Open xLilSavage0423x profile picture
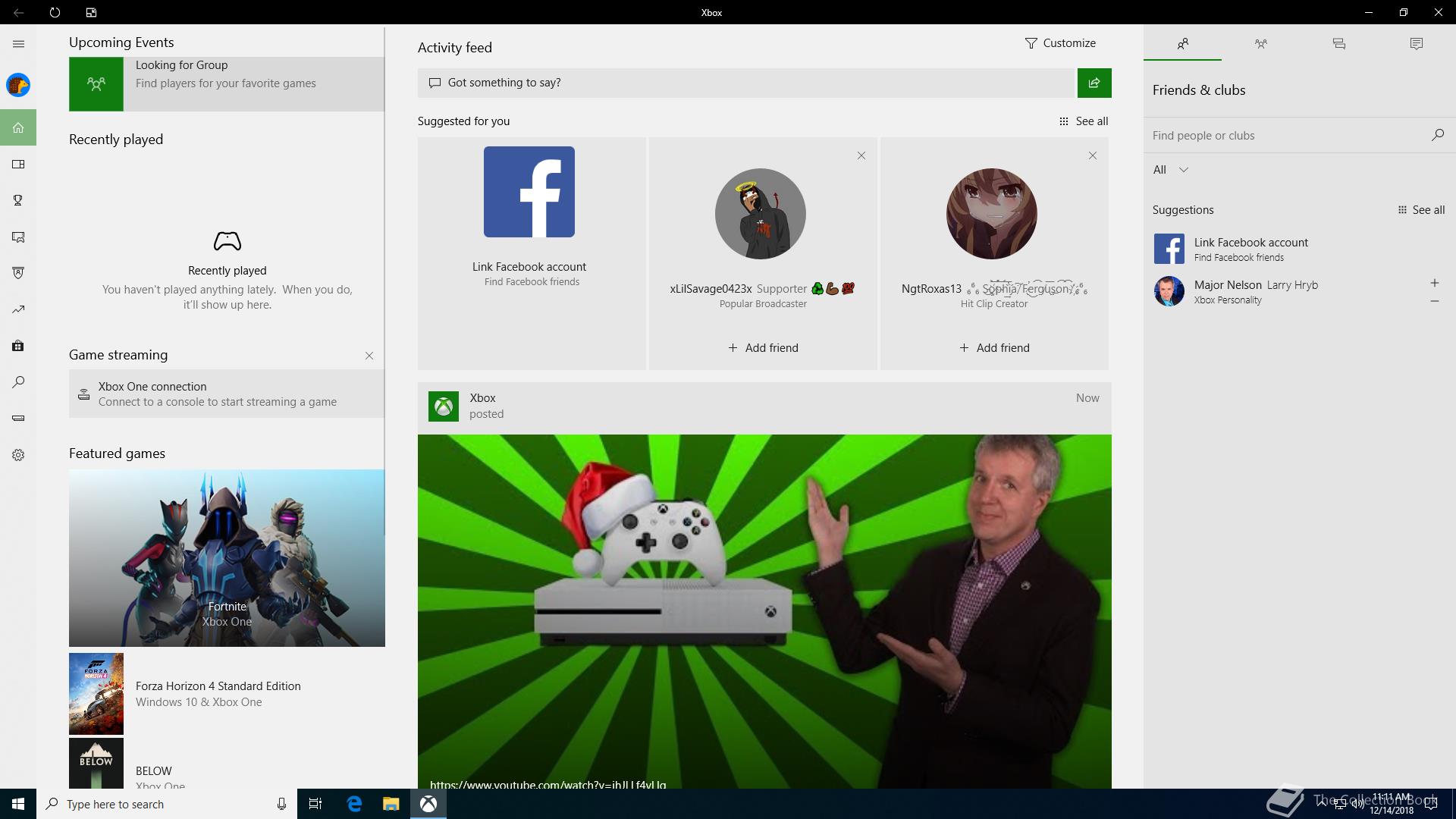 pyautogui.click(x=761, y=214)
